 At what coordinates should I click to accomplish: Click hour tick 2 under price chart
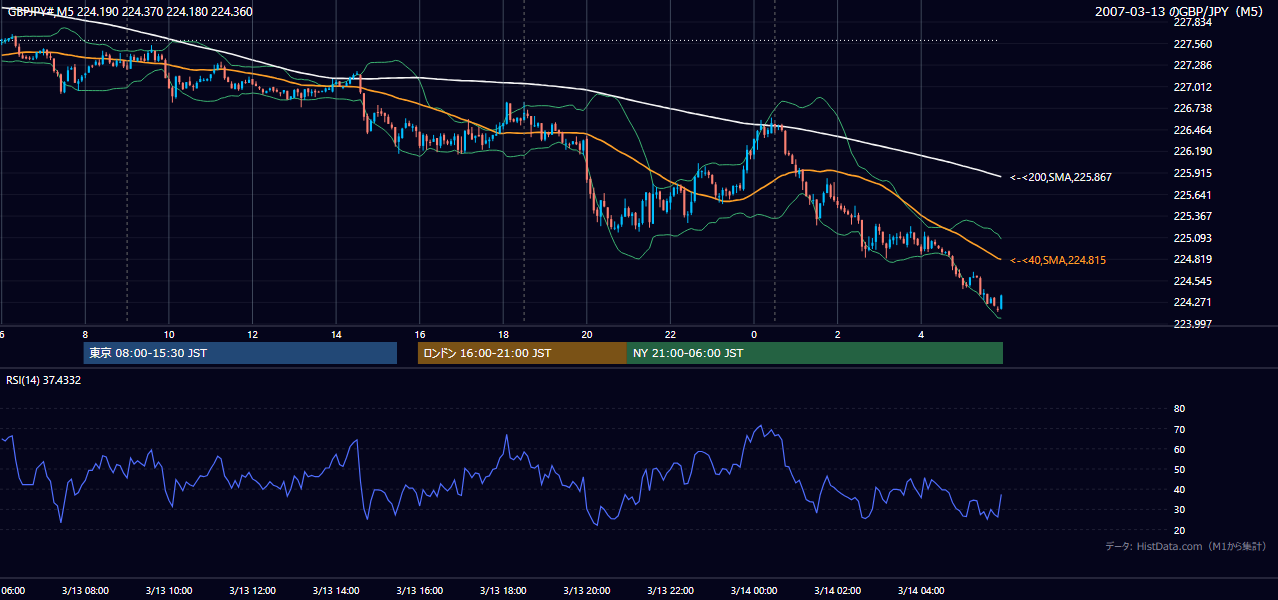pyautogui.click(x=837, y=334)
